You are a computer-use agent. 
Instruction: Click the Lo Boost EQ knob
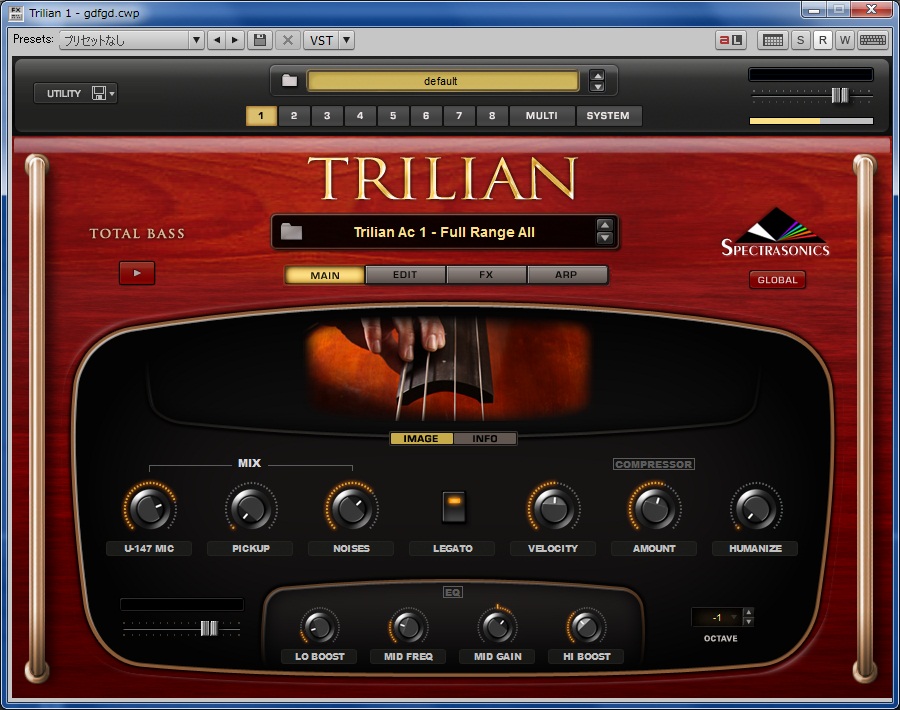[319, 627]
